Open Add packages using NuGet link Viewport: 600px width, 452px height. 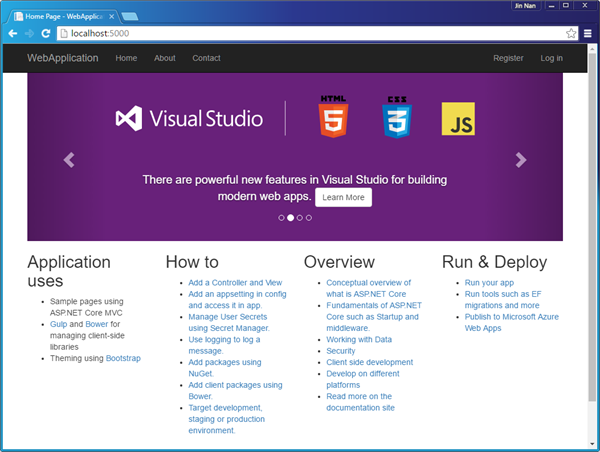point(225,368)
